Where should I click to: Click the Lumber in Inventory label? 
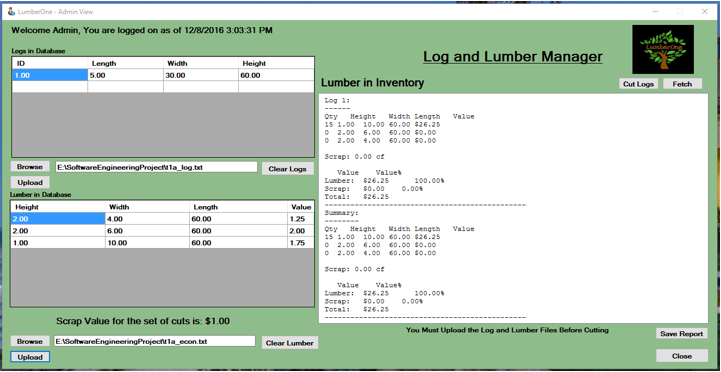coord(372,83)
